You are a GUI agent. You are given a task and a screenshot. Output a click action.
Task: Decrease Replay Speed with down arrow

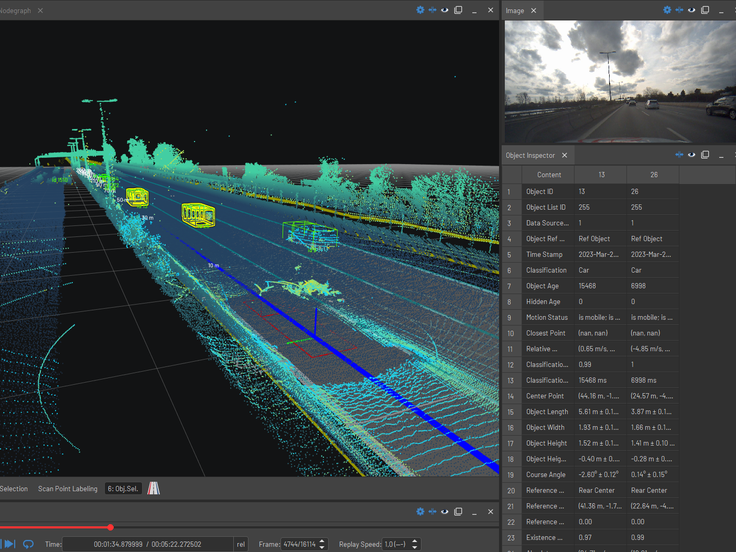pyautogui.click(x=414, y=547)
